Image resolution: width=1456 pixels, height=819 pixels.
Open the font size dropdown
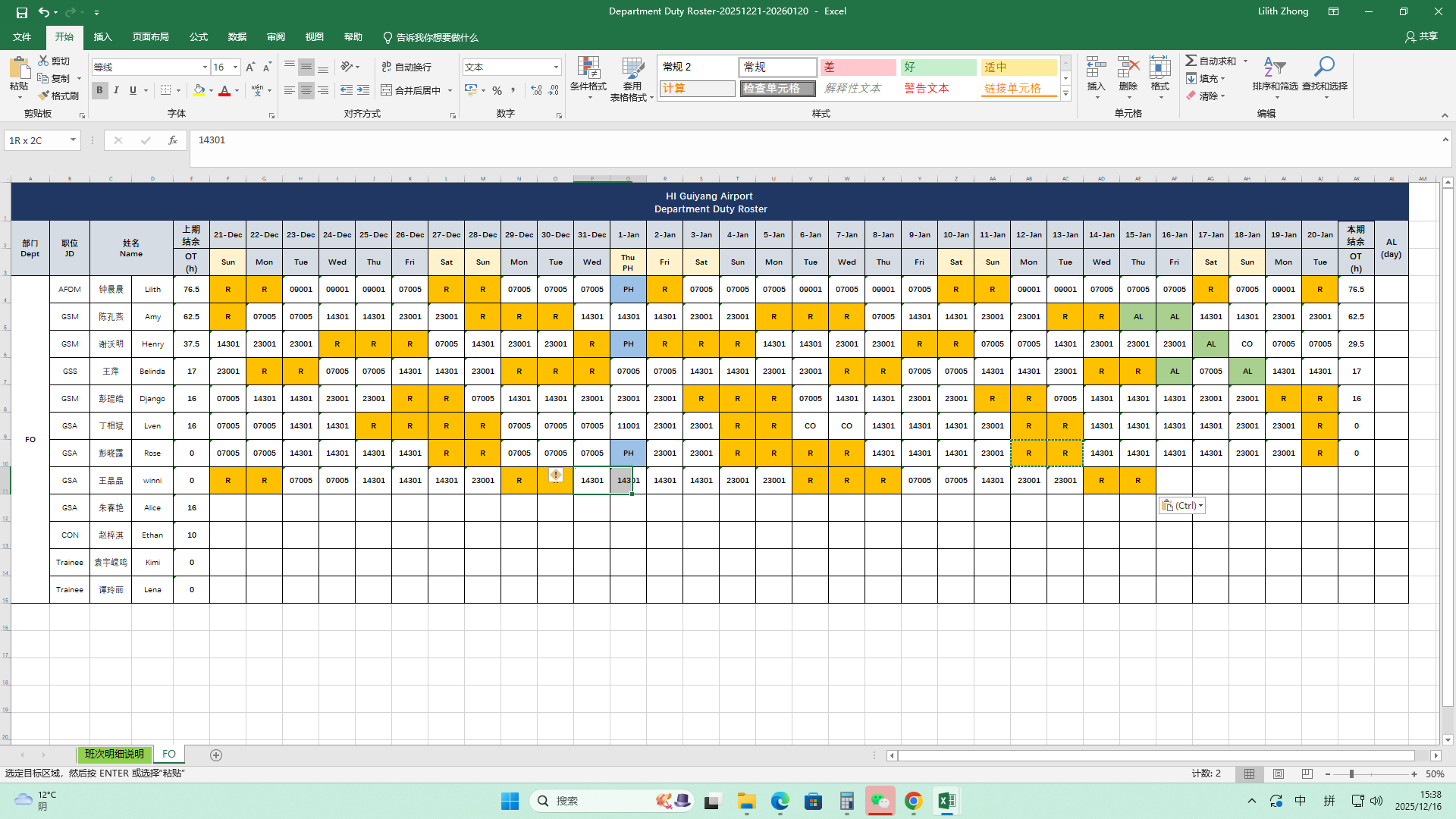235,67
